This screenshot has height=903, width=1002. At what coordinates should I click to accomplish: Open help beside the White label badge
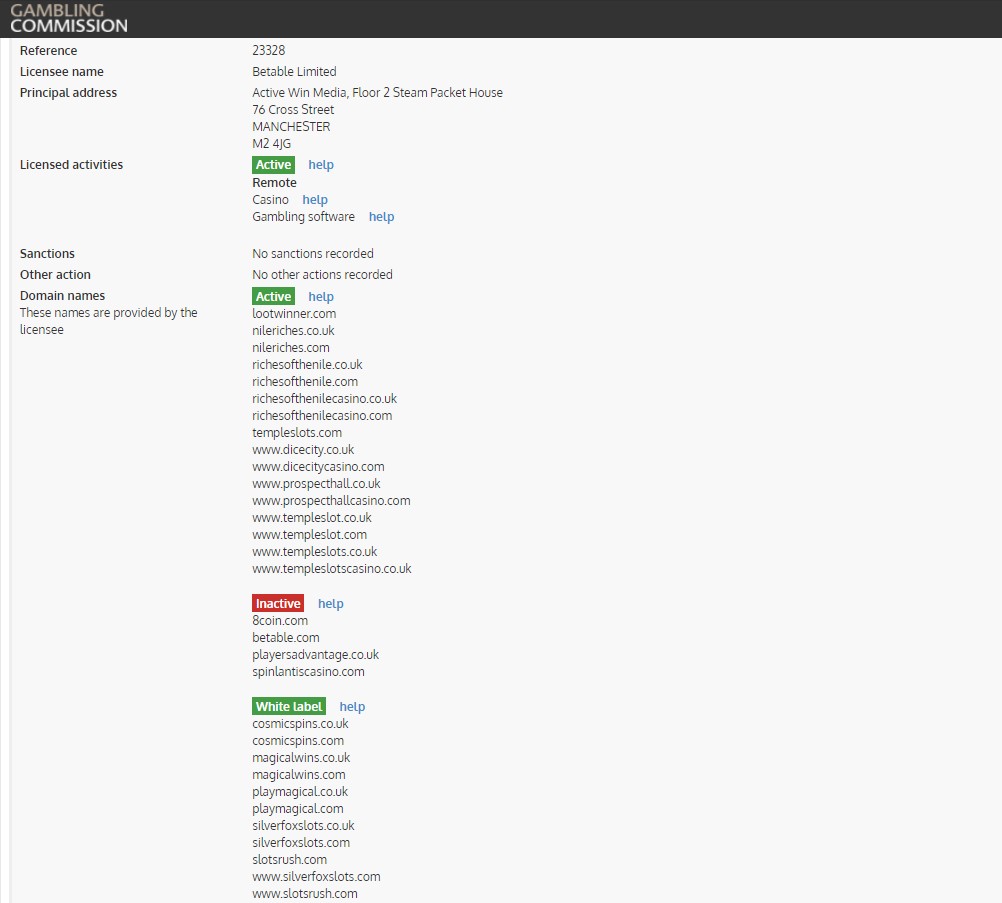tap(352, 707)
